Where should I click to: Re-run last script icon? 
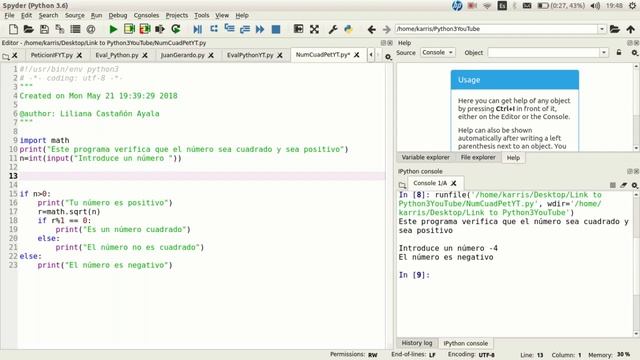pos(176,29)
